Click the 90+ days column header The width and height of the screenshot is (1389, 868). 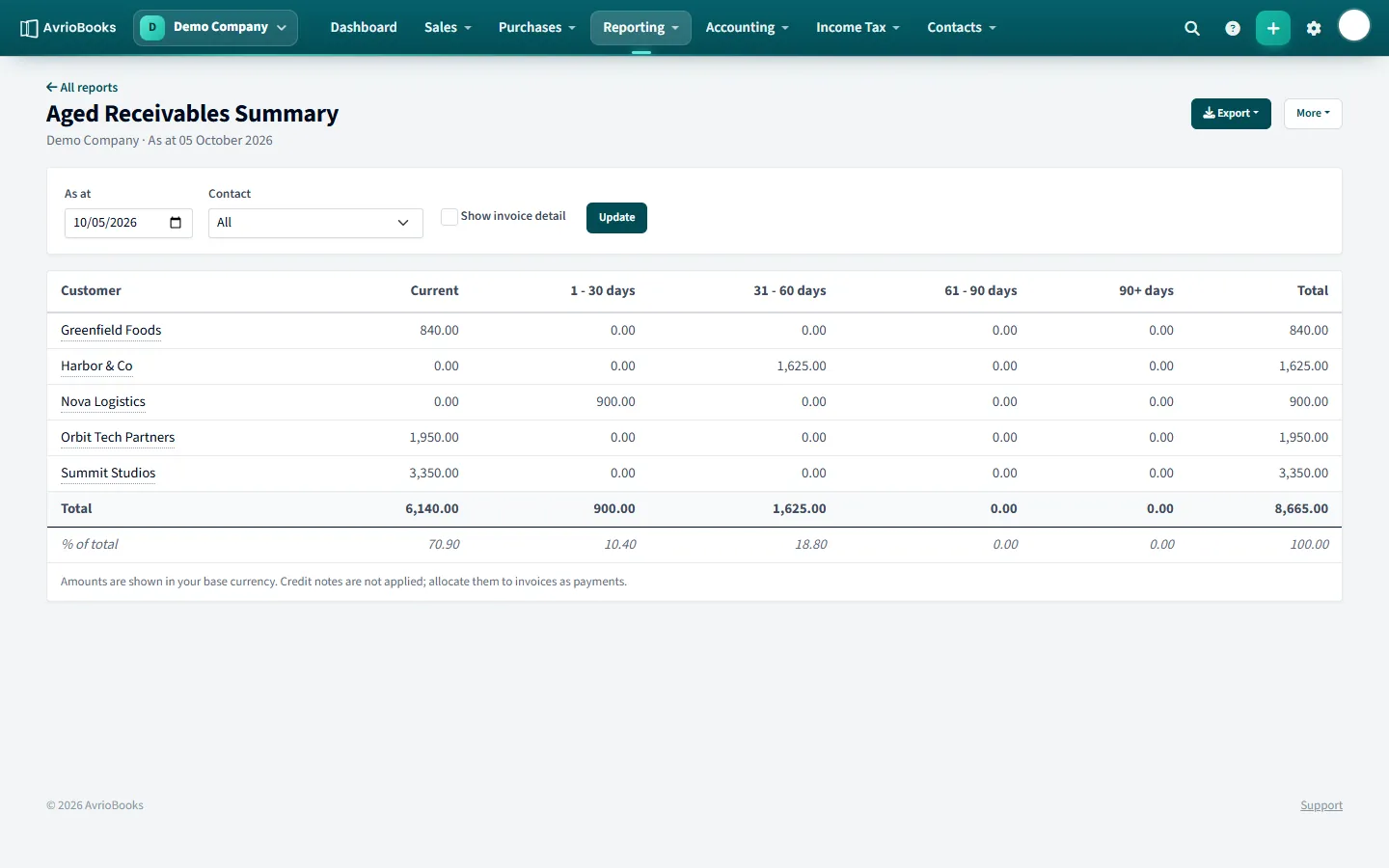(1146, 291)
